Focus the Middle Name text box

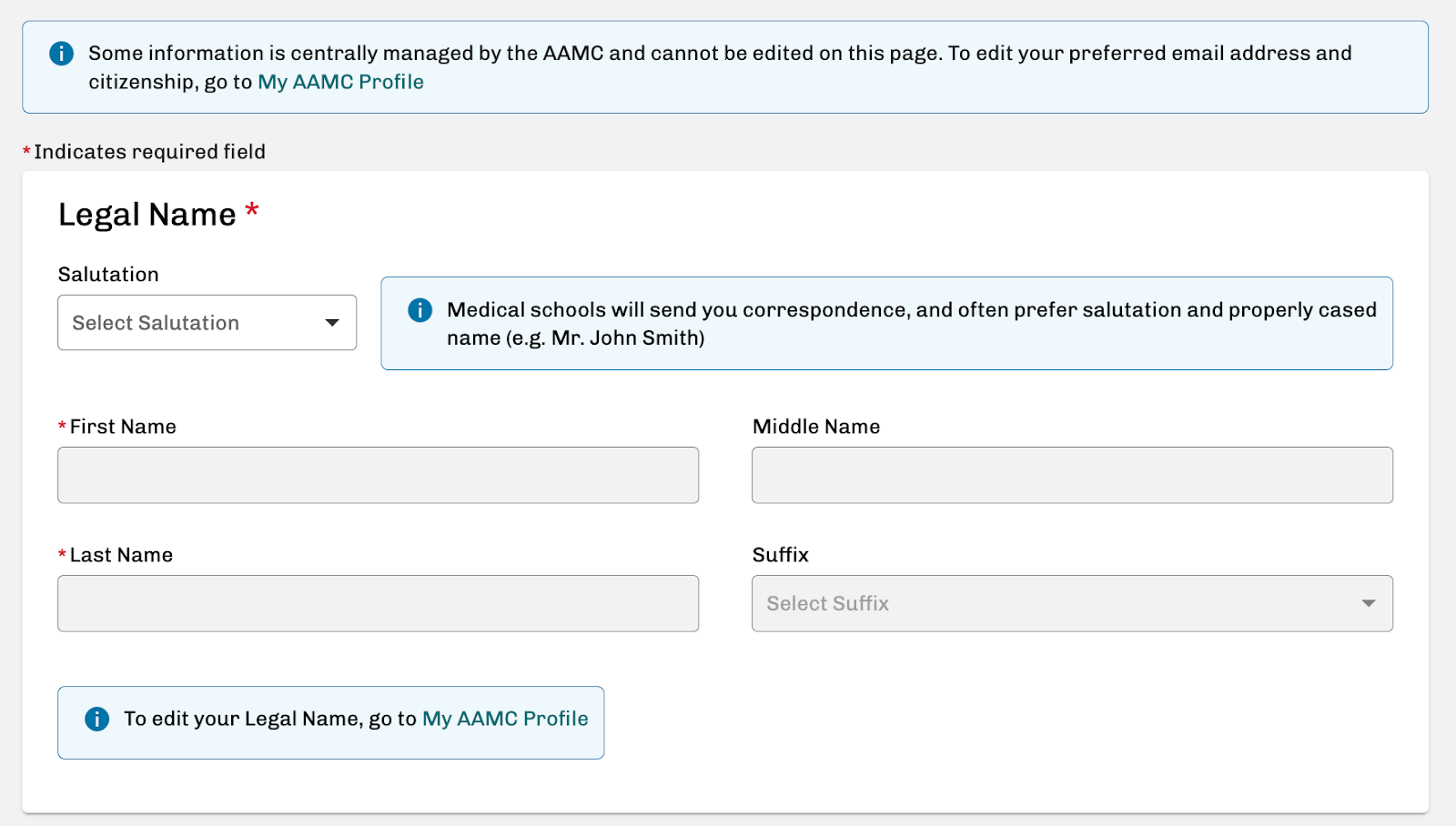click(1071, 475)
